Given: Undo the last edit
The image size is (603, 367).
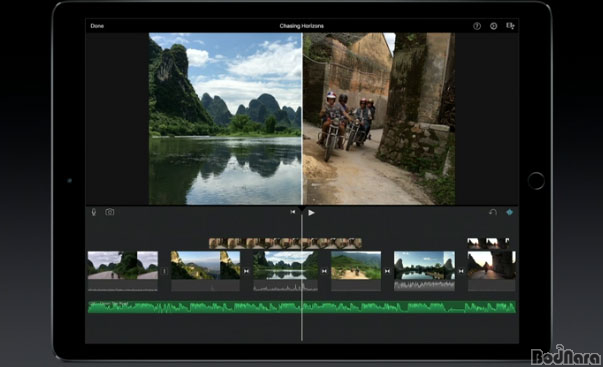Looking at the screenshot, I should pyautogui.click(x=493, y=212).
